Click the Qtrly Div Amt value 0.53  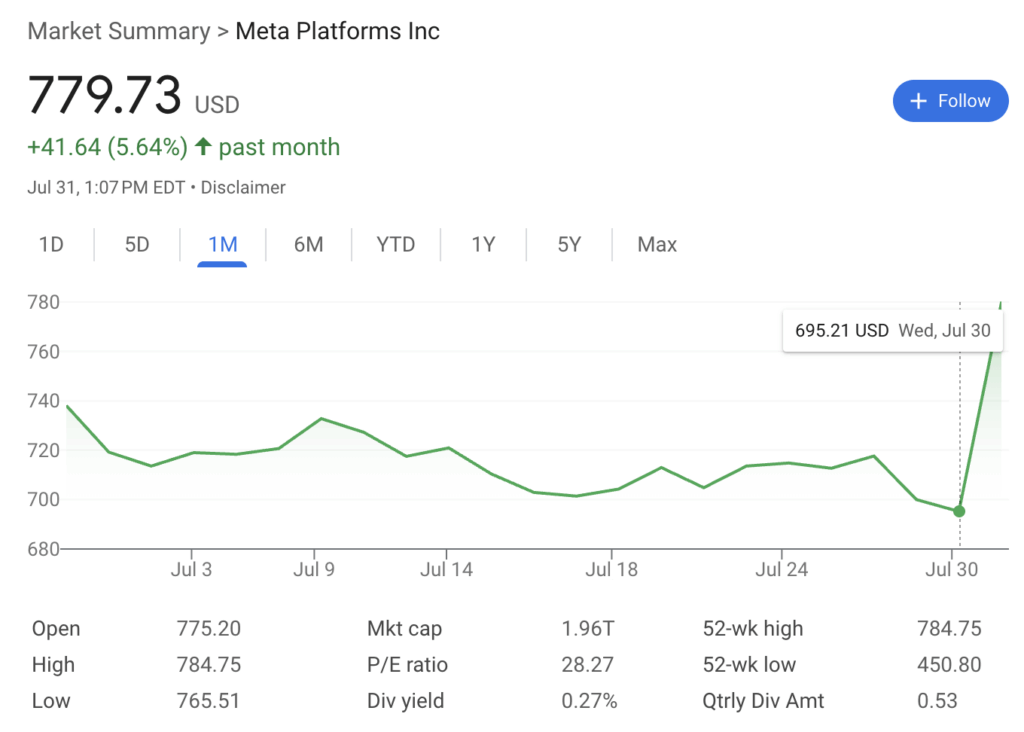(937, 701)
